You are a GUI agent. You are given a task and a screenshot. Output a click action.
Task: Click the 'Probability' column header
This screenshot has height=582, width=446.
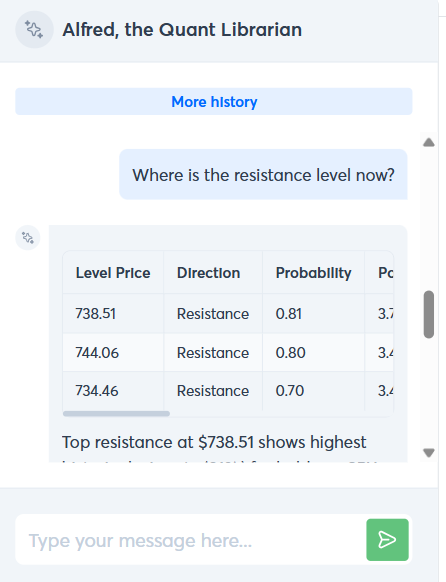pos(314,273)
